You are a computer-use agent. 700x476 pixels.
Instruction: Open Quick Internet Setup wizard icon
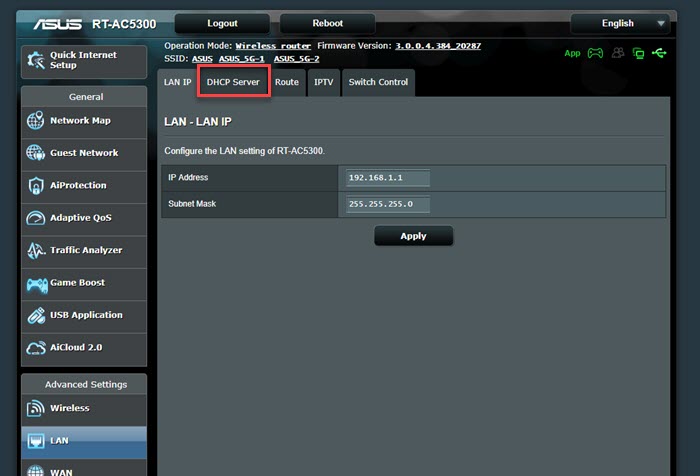pos(36,60)
